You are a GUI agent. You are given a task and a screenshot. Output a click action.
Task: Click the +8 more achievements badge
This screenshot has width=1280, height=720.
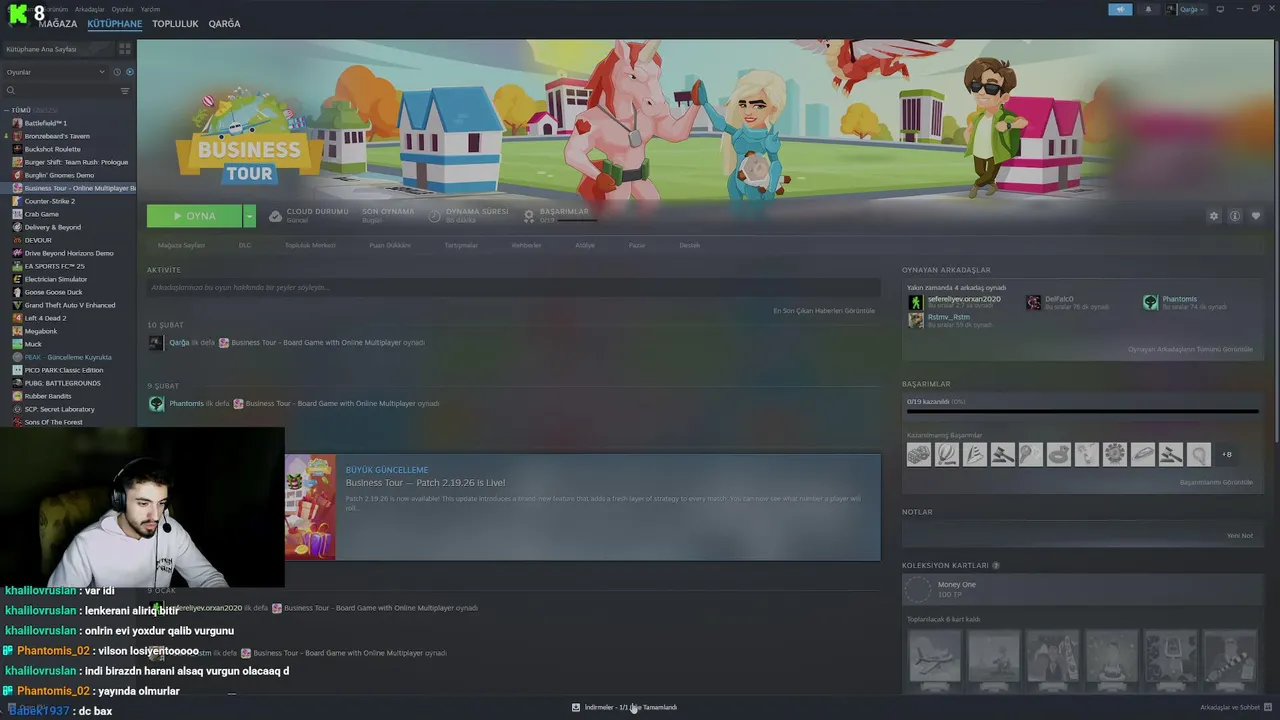pos(1227,454)
